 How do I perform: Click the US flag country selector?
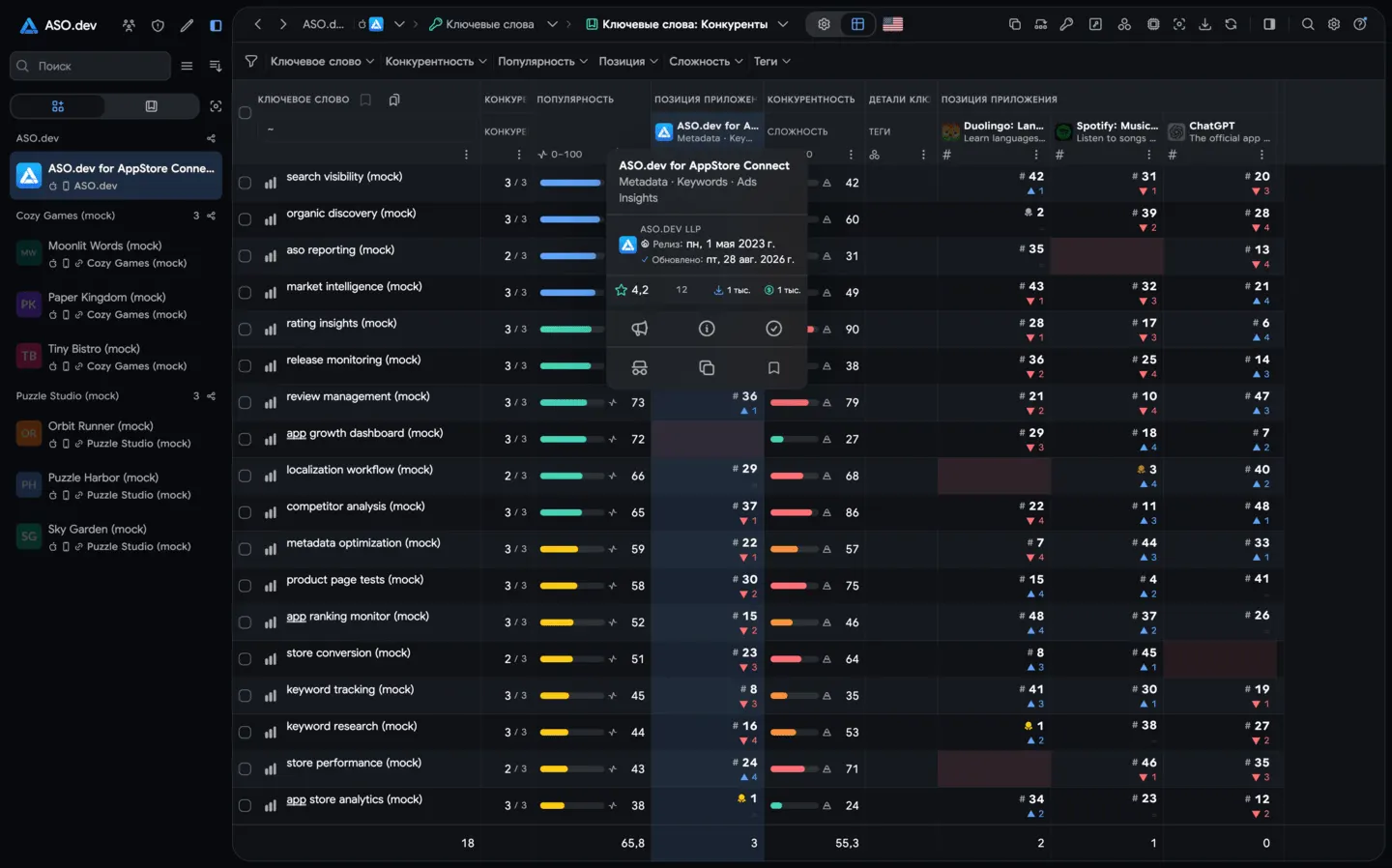point(893,24)
